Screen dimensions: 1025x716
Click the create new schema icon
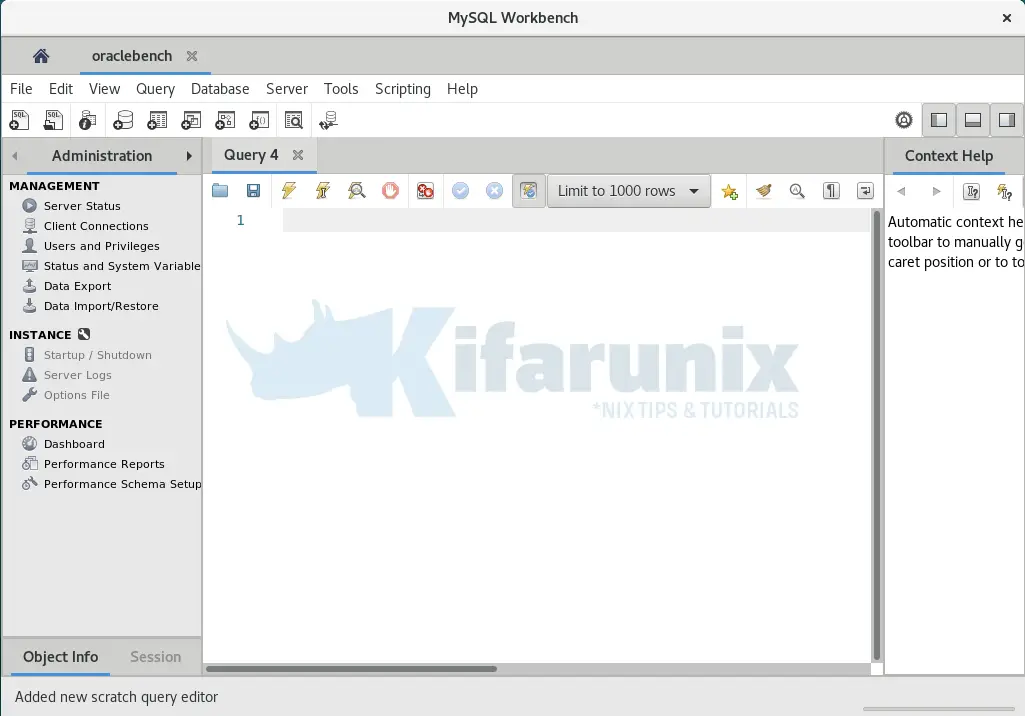tap(123, 121)
